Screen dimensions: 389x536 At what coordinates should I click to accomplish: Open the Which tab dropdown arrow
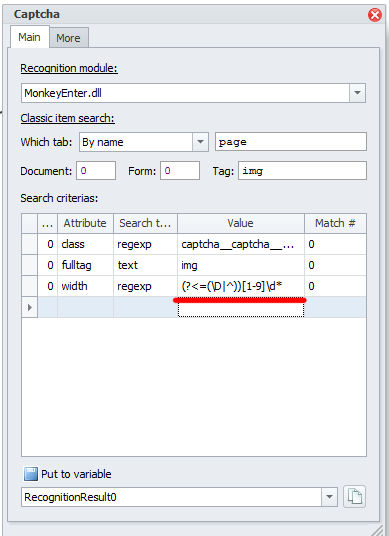click(200, 142)
